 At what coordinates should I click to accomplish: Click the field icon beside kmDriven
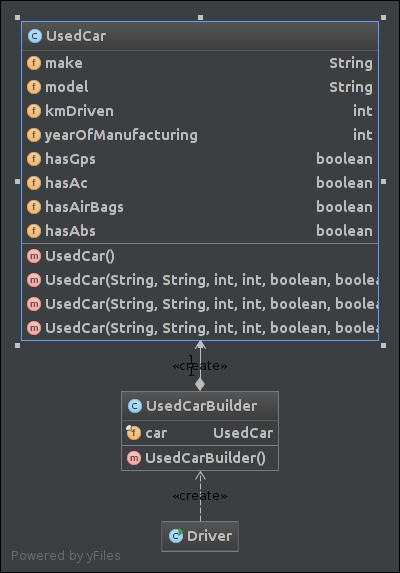tap(34, 111)
